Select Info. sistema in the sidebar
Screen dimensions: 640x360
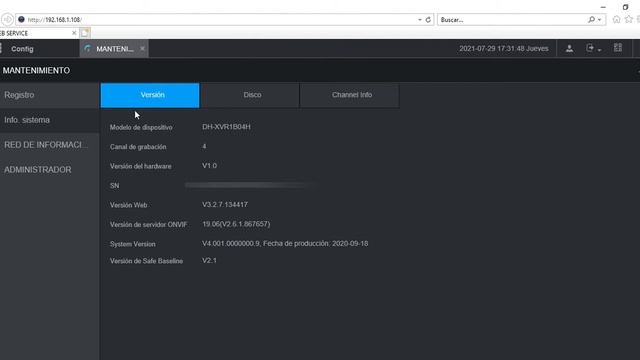coord(49,120)
